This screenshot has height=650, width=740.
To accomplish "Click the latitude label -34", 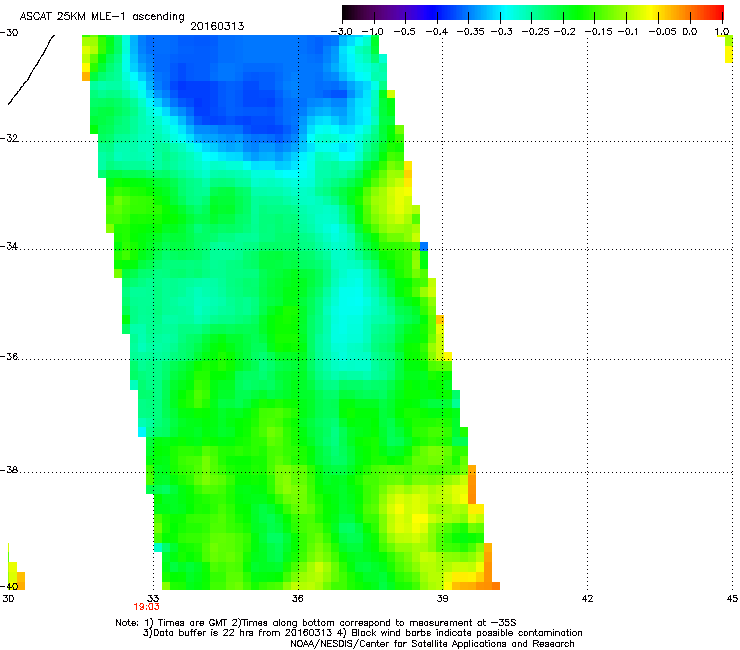I will point(9,246).
